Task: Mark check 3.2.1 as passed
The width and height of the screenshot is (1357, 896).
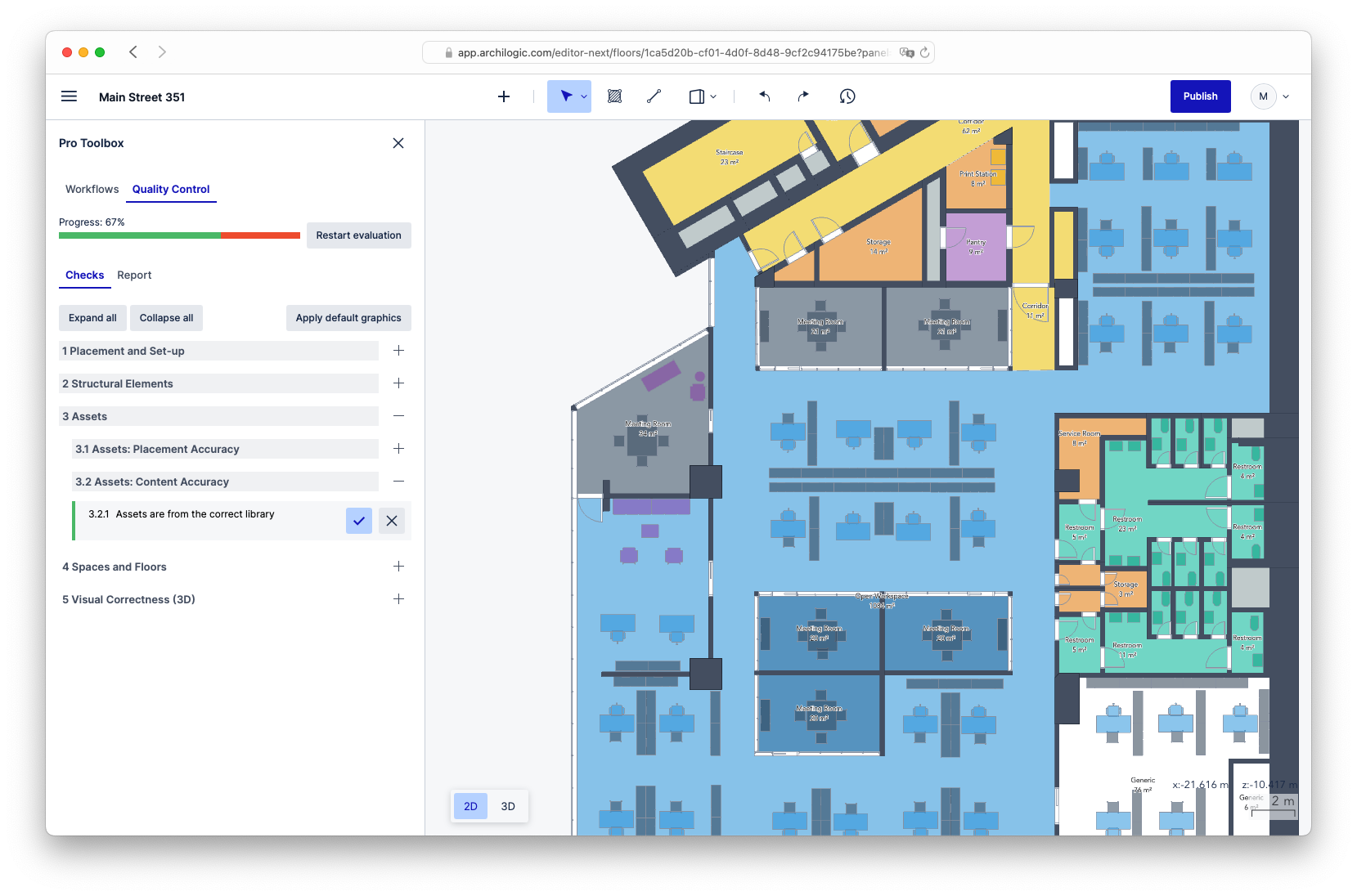Action: (359, 521)
